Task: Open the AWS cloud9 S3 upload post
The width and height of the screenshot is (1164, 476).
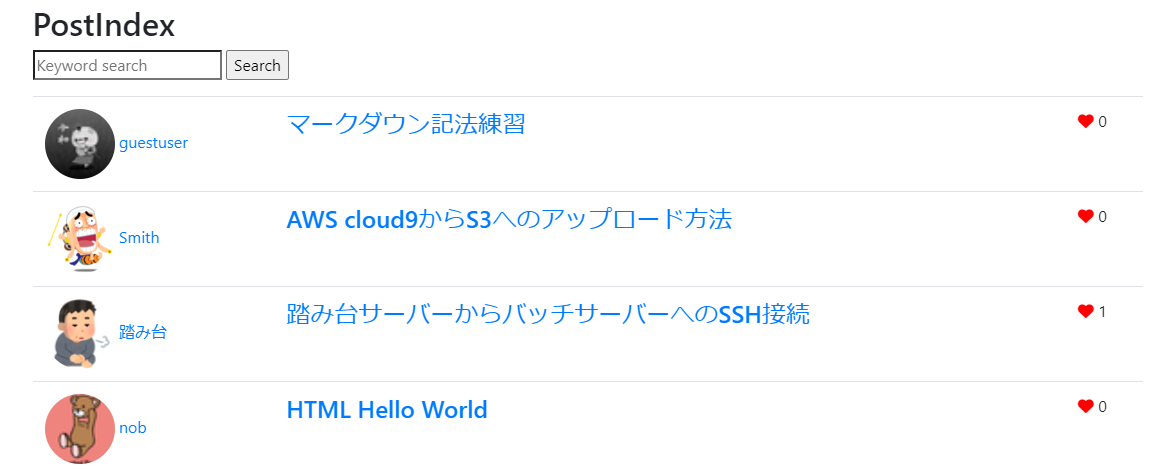Action: pos(509,219)
